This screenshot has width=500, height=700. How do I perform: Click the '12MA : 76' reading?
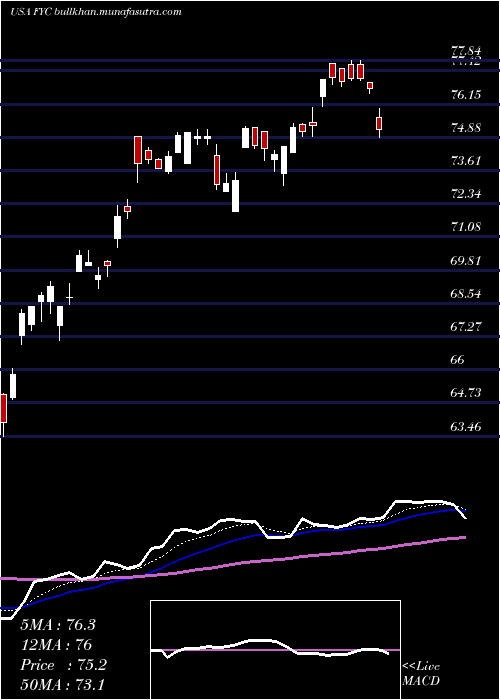pyautogui.click(x=56, y=645)
